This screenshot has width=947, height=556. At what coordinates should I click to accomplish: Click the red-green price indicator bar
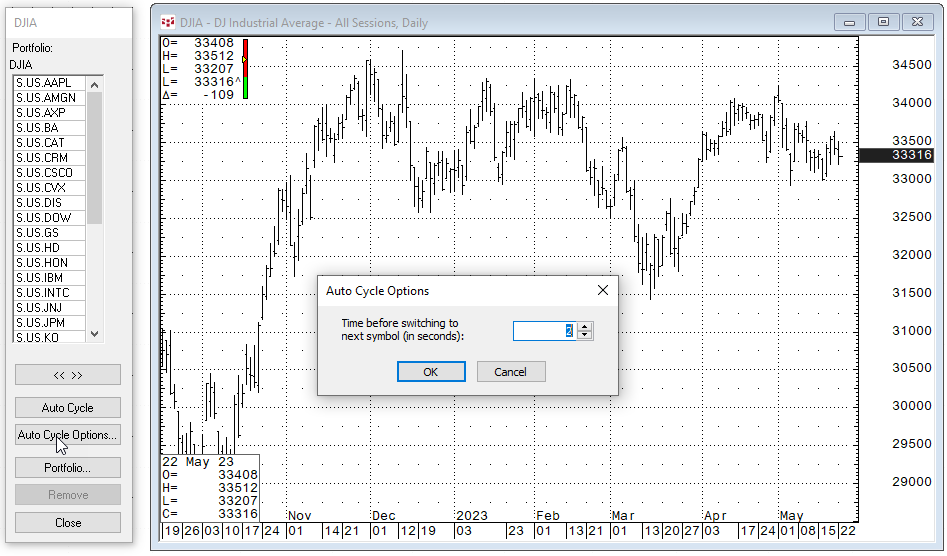click(245, 70)
